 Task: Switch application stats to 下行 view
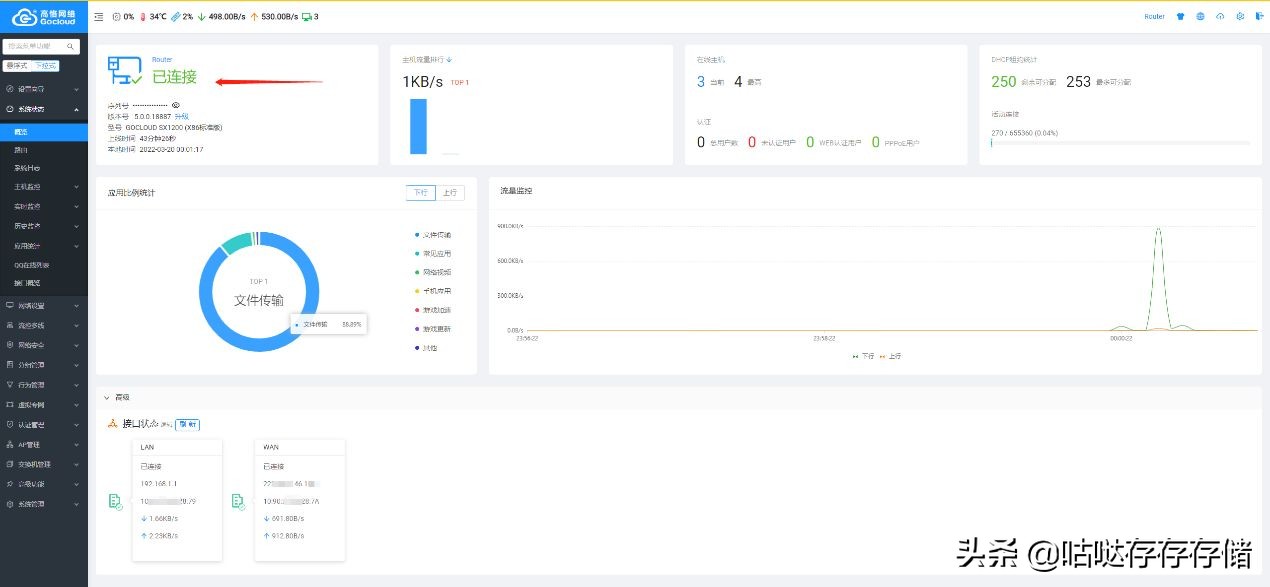point(421,193)
